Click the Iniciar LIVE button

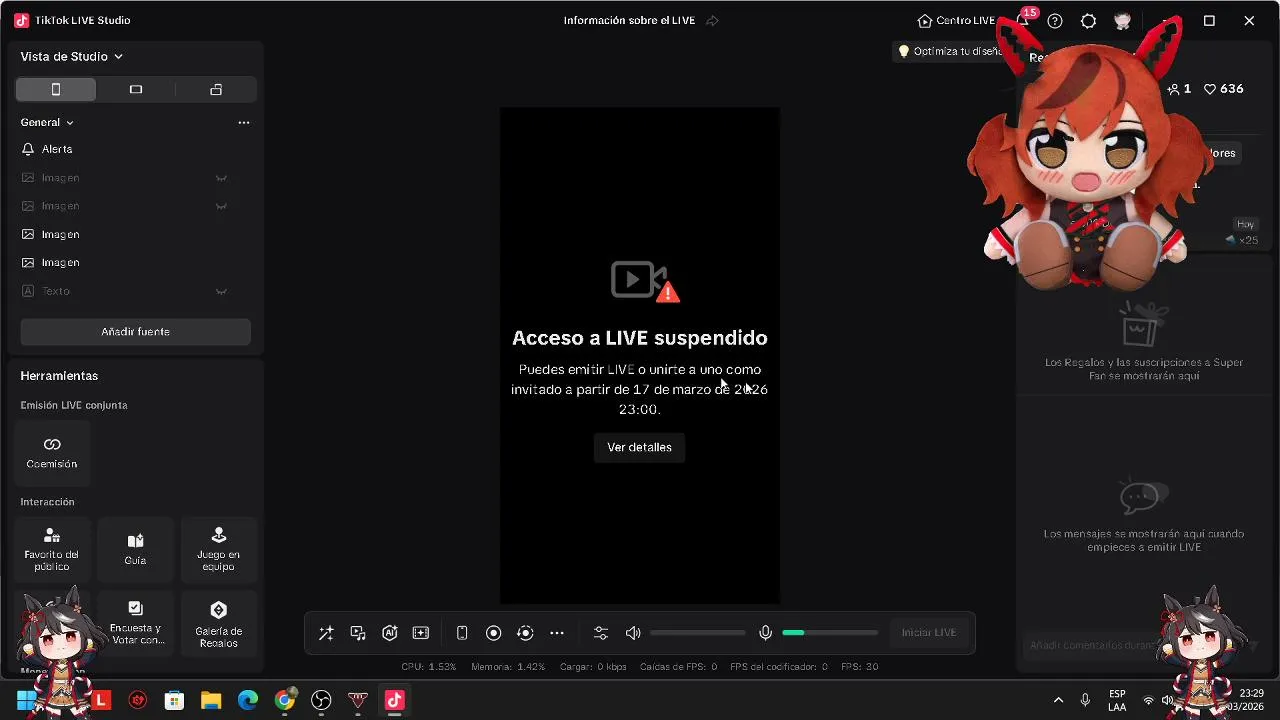click(929, 633)
